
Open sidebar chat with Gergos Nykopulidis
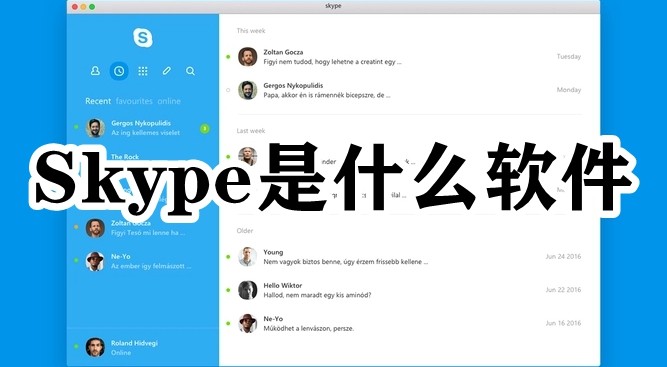[x=143, y=128]
